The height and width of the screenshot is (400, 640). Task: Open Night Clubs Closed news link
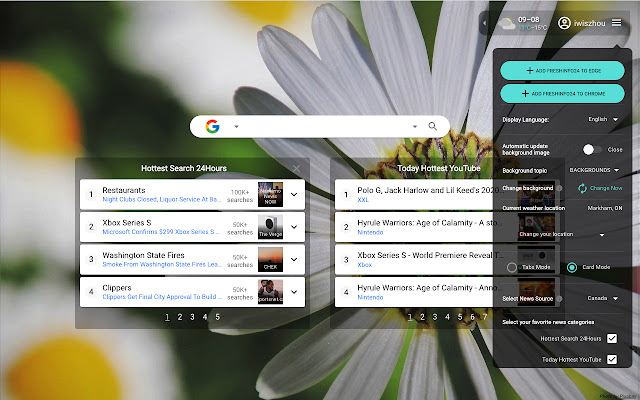[162, 200]
